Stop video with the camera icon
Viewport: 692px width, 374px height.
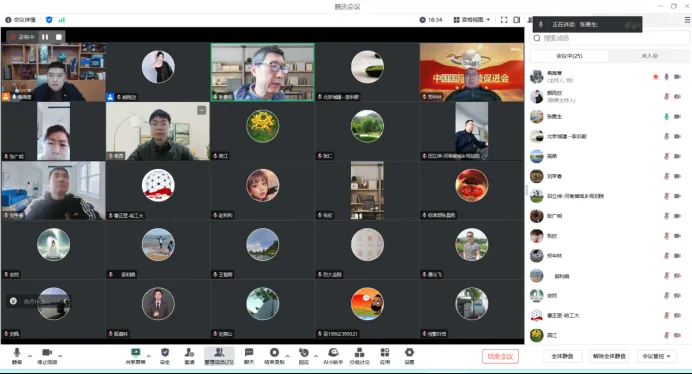click(47, 356)
